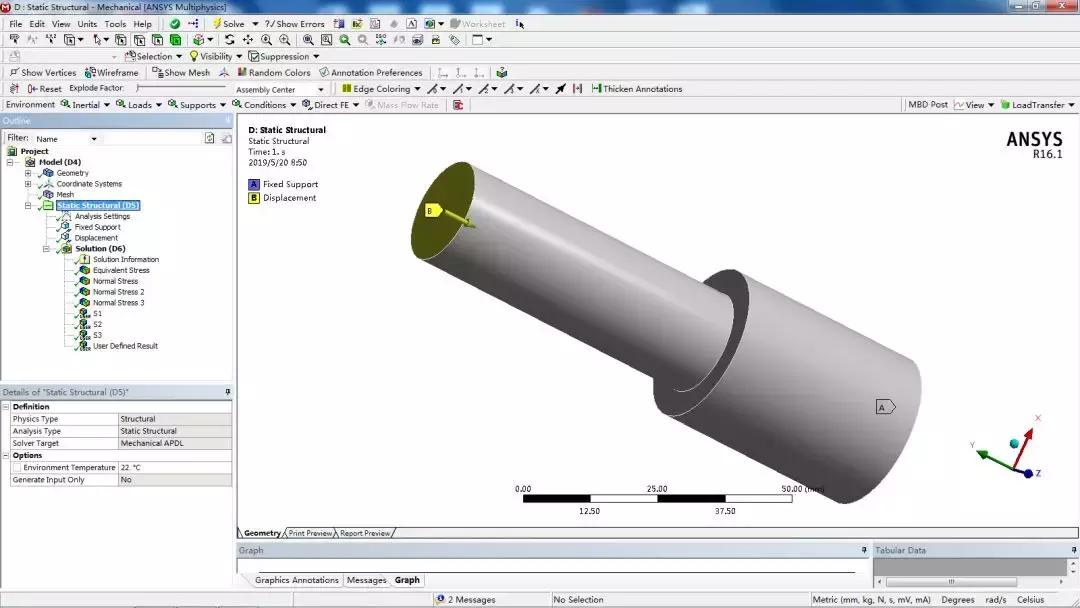Click the Reset explode button

pyautogui.click(x=44, y=89)
